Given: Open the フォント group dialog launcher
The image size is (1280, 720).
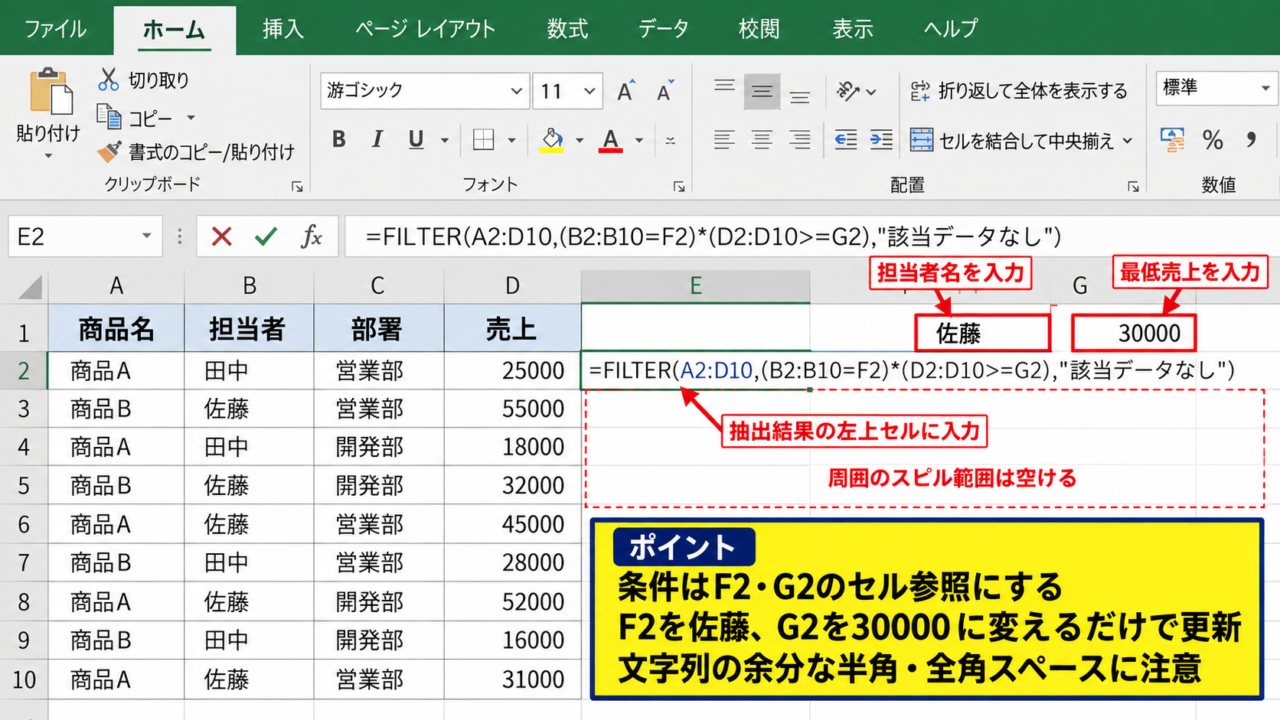Looking at the screenshot, I should (680, 186).
